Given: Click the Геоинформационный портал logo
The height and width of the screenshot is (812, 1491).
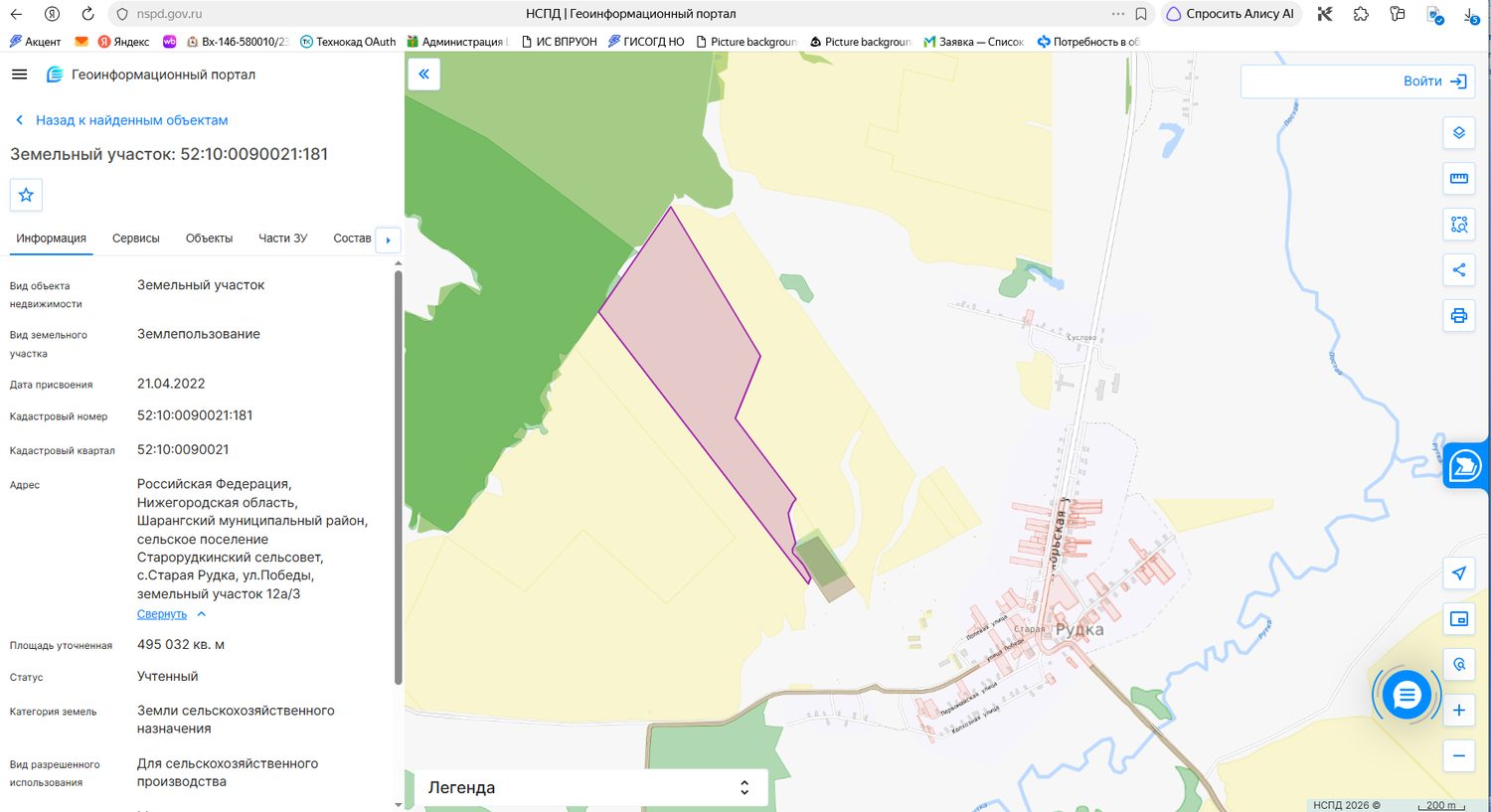Looking at the screenshot, I should (151, 75).
